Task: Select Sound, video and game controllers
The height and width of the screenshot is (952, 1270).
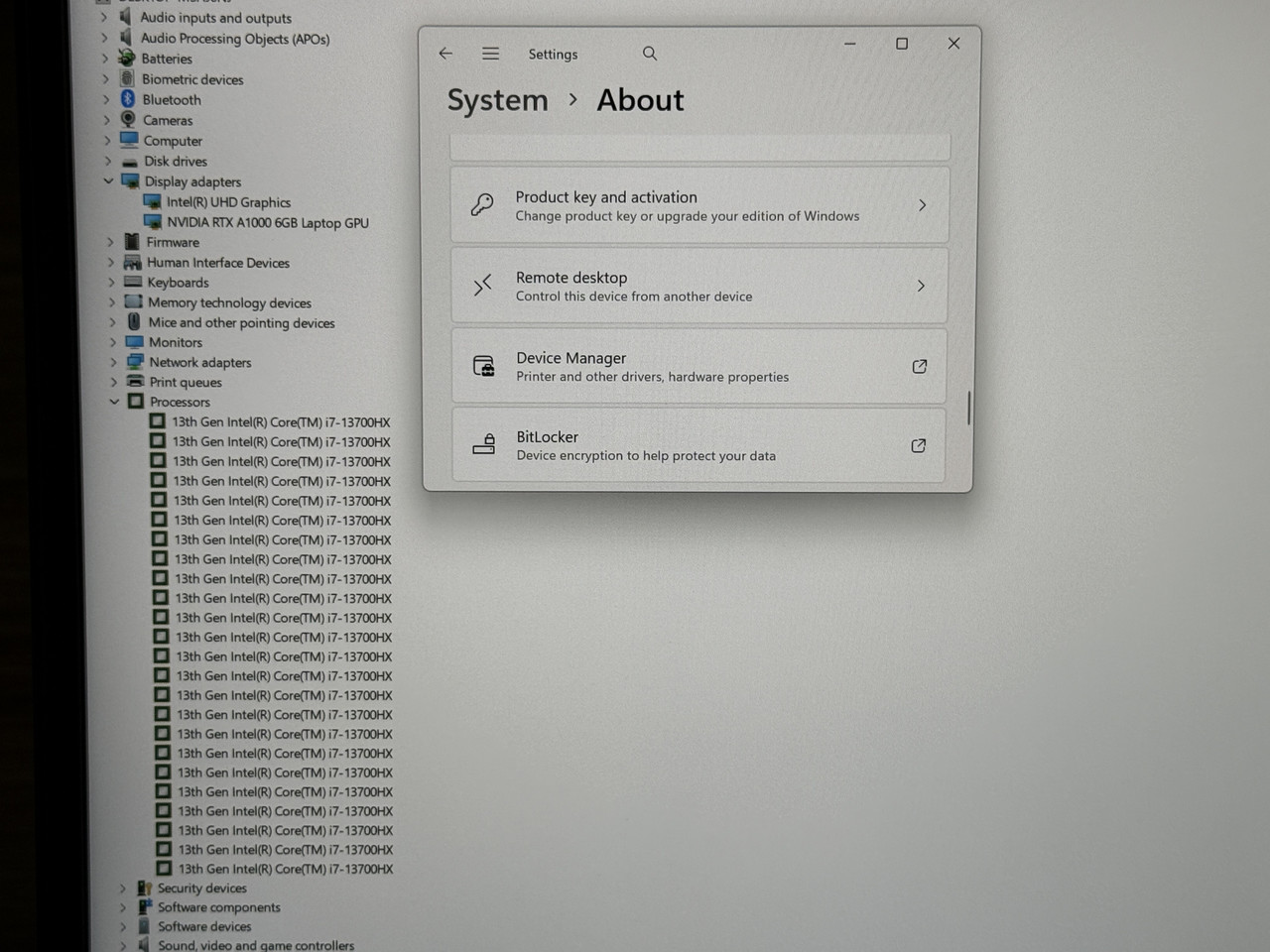Action: [x=256, y=945]
